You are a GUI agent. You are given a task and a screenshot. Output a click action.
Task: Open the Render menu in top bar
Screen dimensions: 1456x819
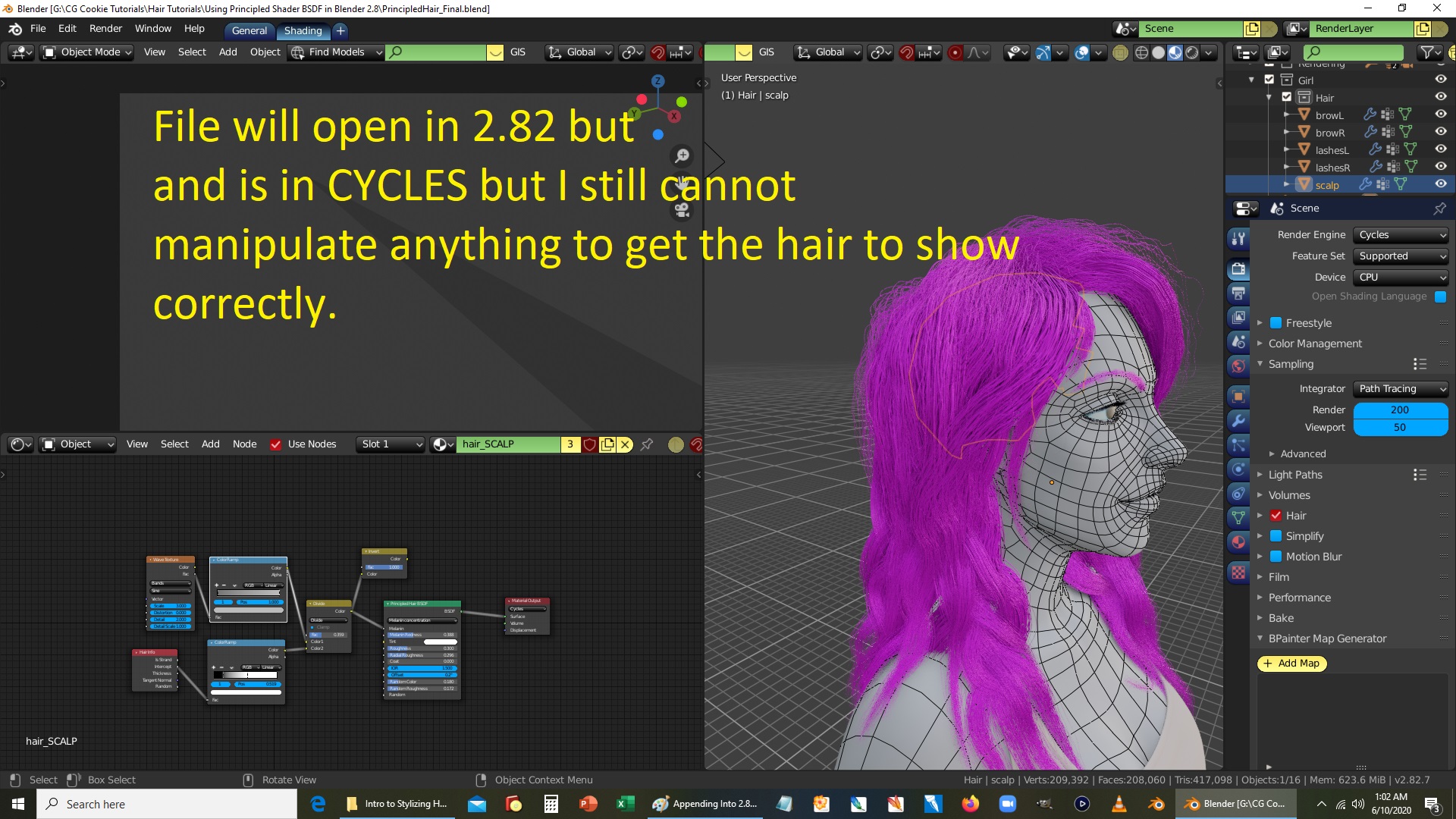(105, 29)
